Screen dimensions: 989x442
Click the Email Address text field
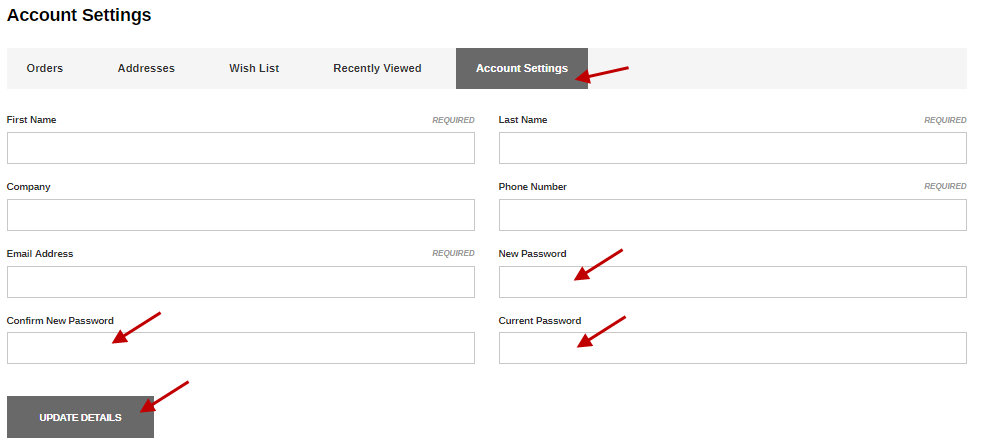click(241, 282)
